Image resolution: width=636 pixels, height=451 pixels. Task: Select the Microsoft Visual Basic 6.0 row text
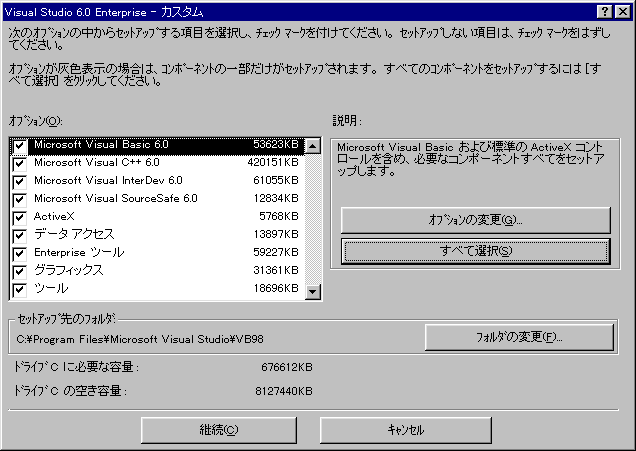pyautogui.click(x=101, y=144)
